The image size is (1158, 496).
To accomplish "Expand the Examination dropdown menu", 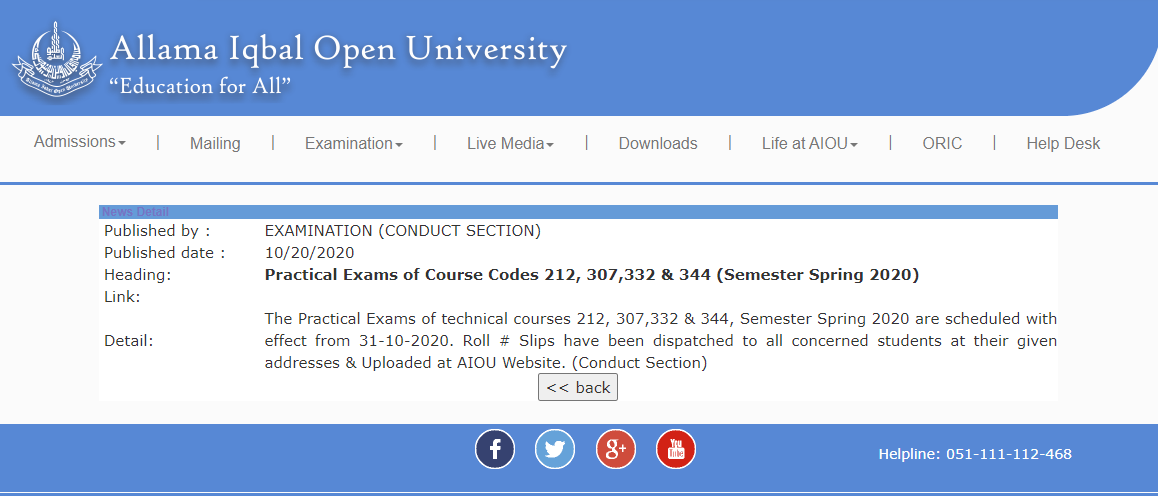I will tap(354, 144).
